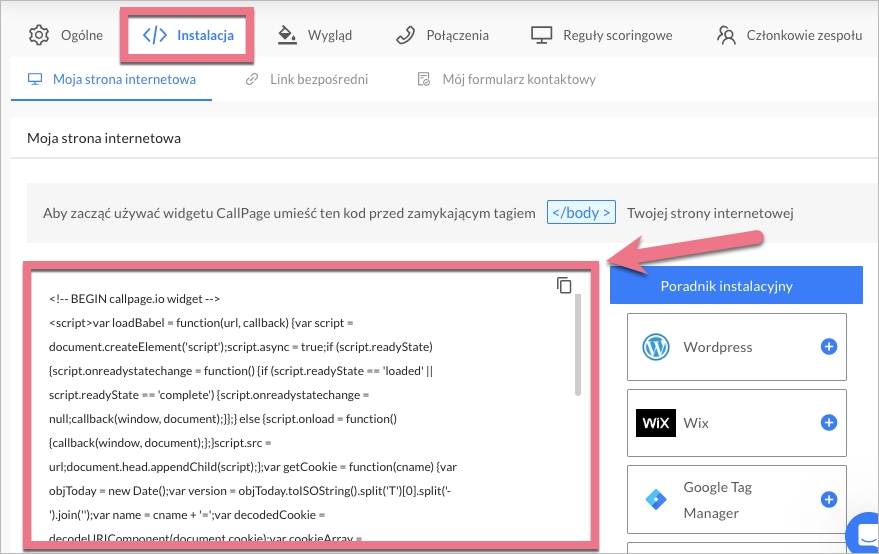Screen dimensions: 879x554
Task: Click the Wordpress logo icon
Action: [656, 347]
